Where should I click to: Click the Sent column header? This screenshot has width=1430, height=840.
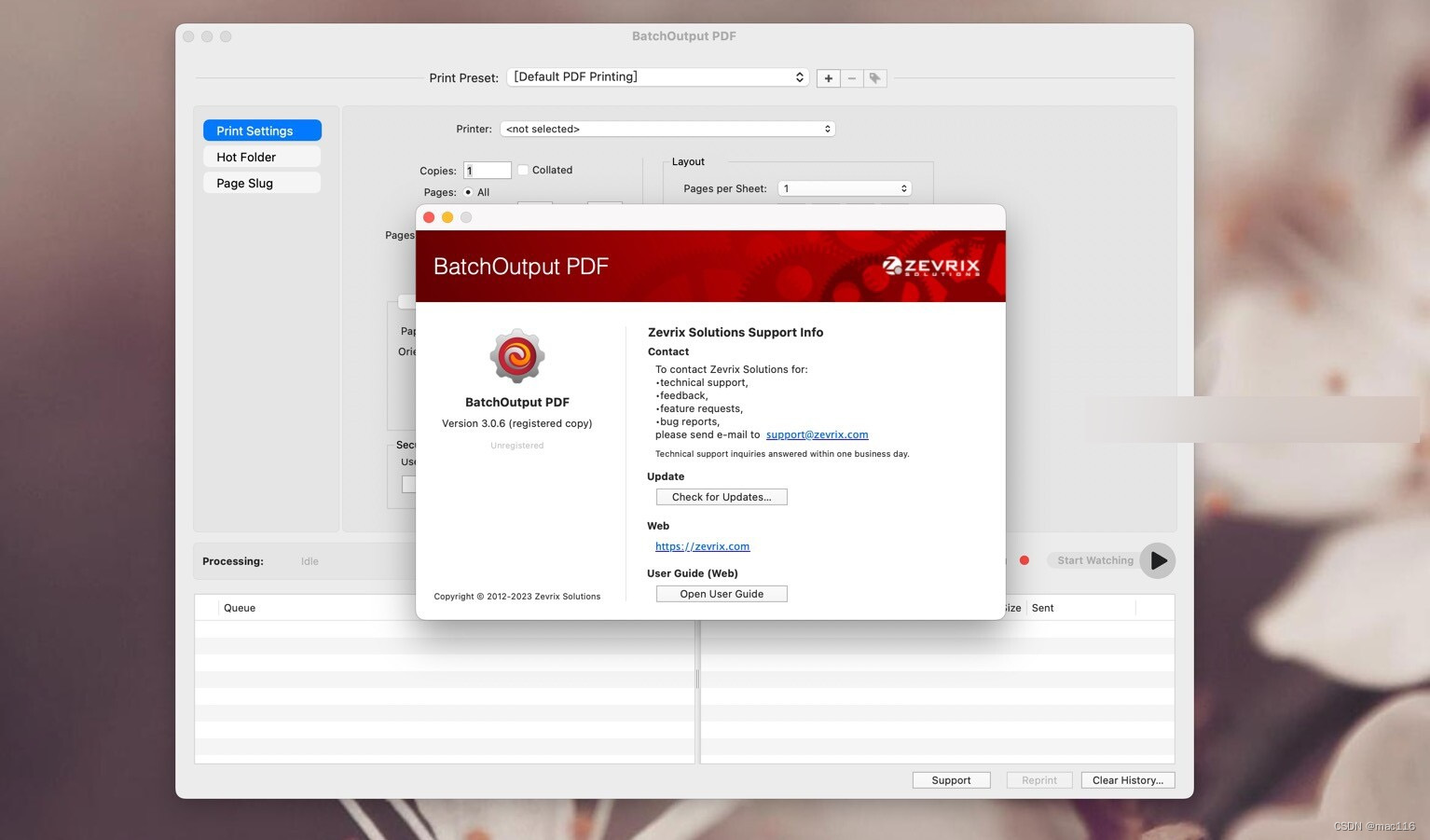click(x=1042, y=608)
